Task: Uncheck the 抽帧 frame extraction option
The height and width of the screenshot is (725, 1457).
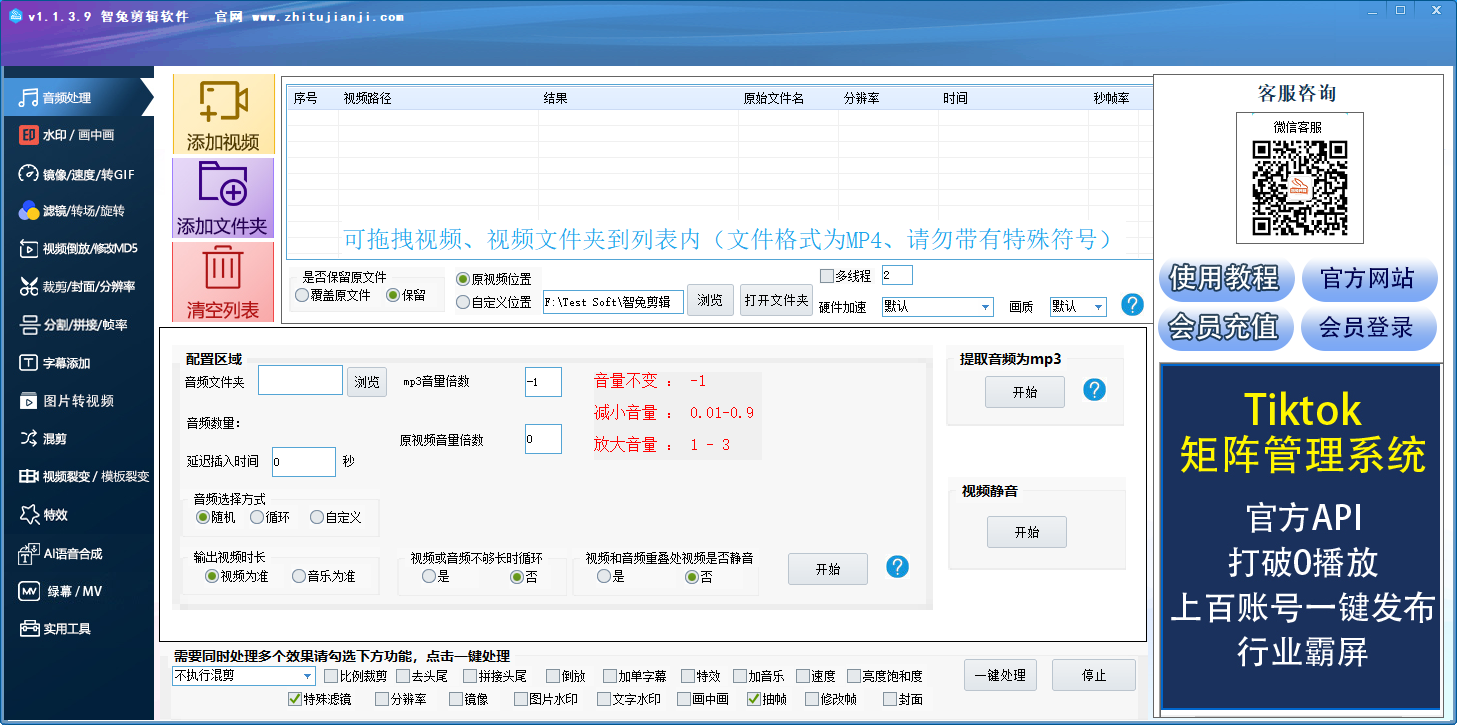Action: pyautogui.click(x=753, y=701)
